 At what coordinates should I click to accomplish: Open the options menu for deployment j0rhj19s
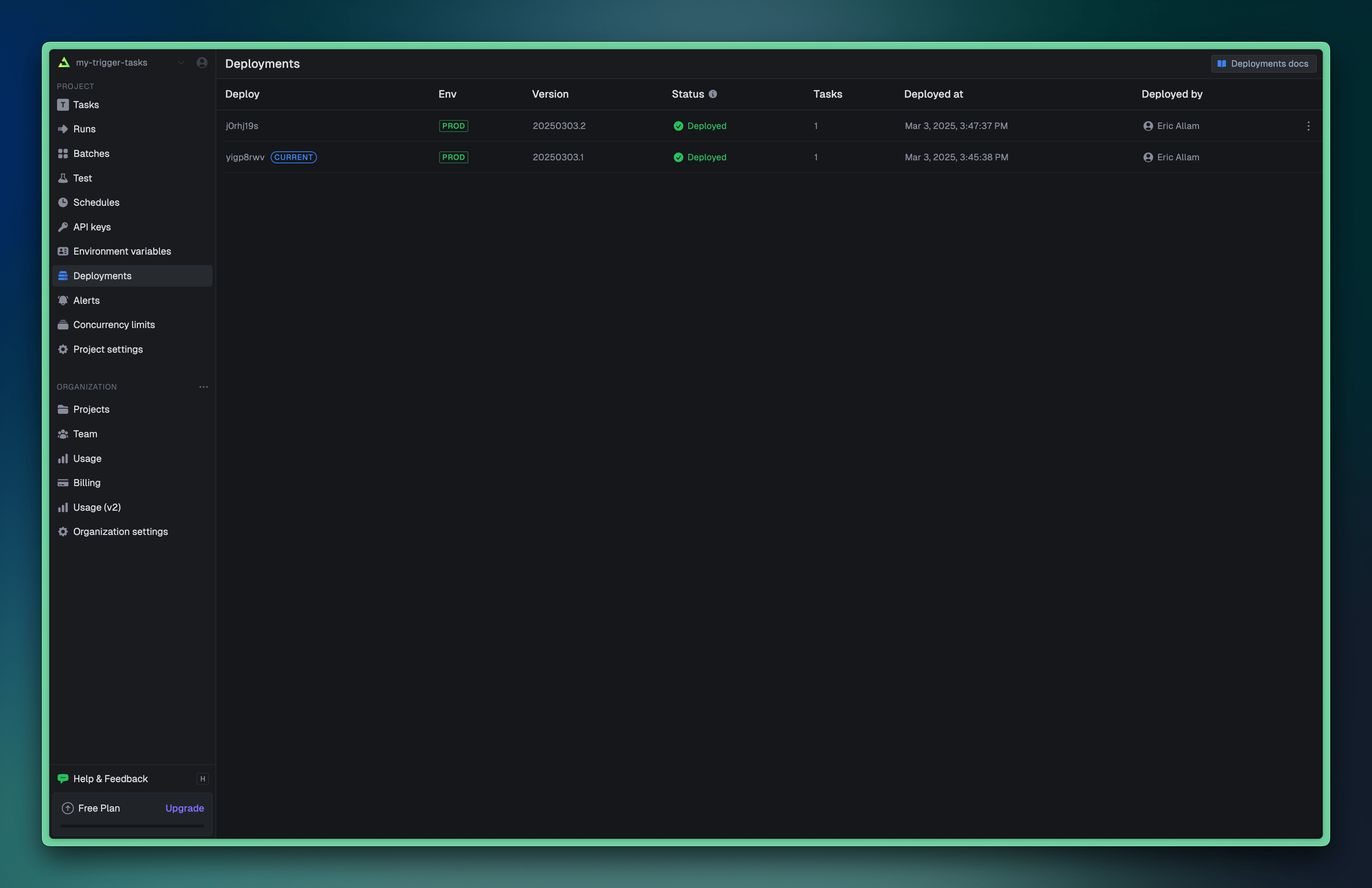[1309, 126]
